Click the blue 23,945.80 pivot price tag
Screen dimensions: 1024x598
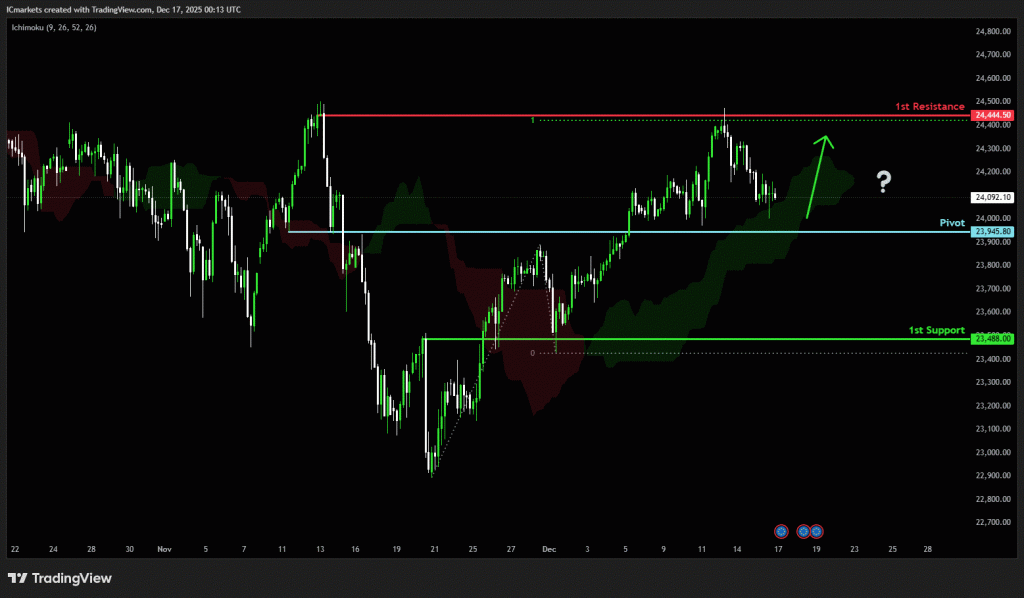coord(993,232)
